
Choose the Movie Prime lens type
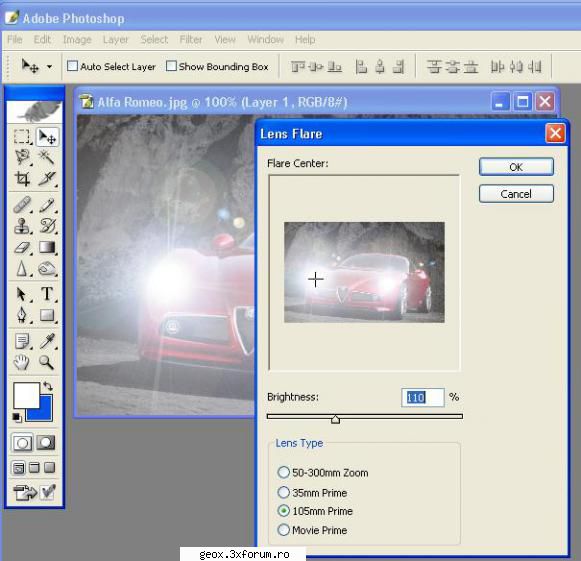click(x=283, y=530)
